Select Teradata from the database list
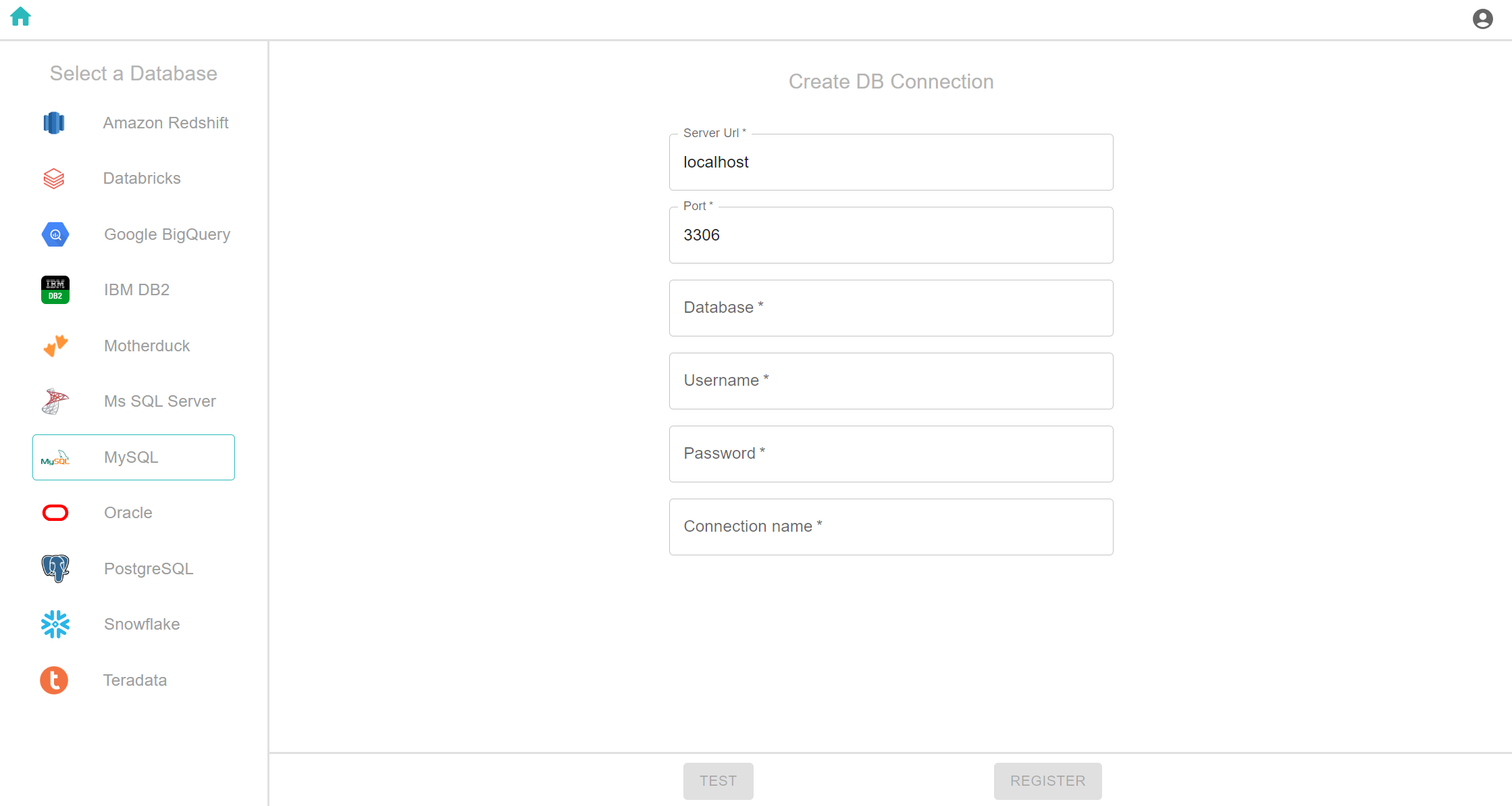1512x806 pixels. pyautogui.click(x=133, y=679)
